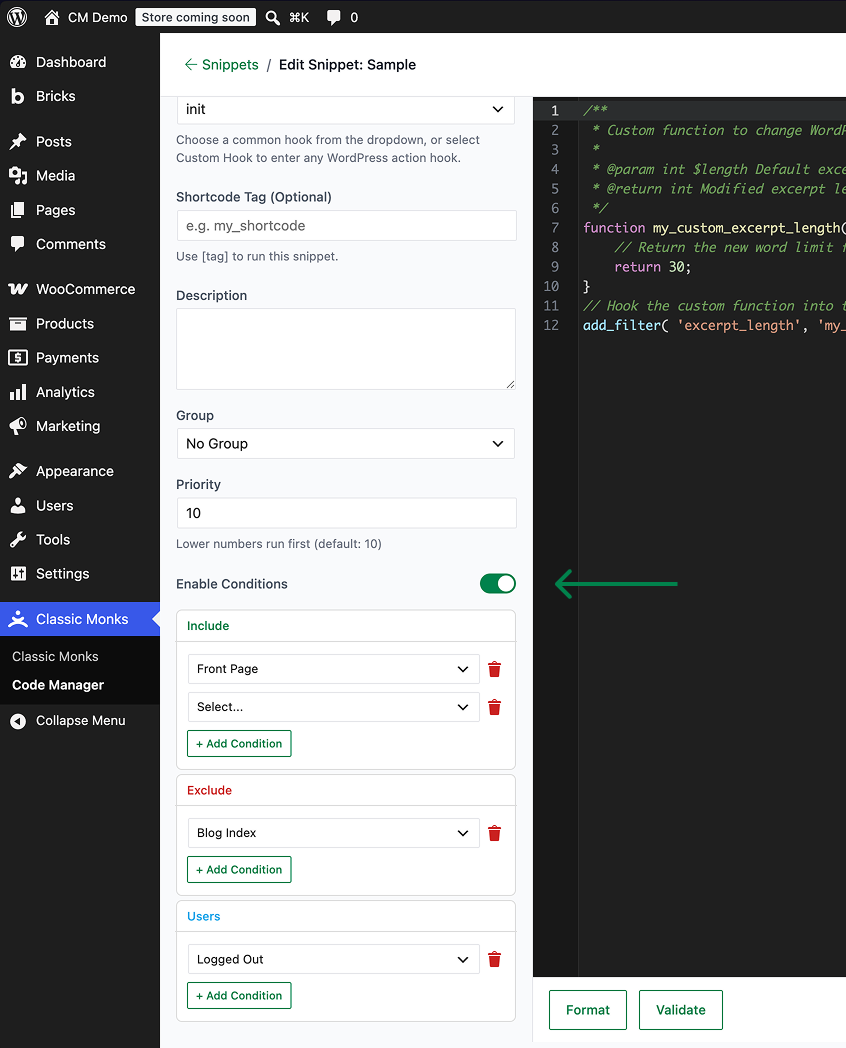The width and height of the screenshot is (846, 1048).
Task: Go back via the Snippets link
Action: click(x=222, y=65)
